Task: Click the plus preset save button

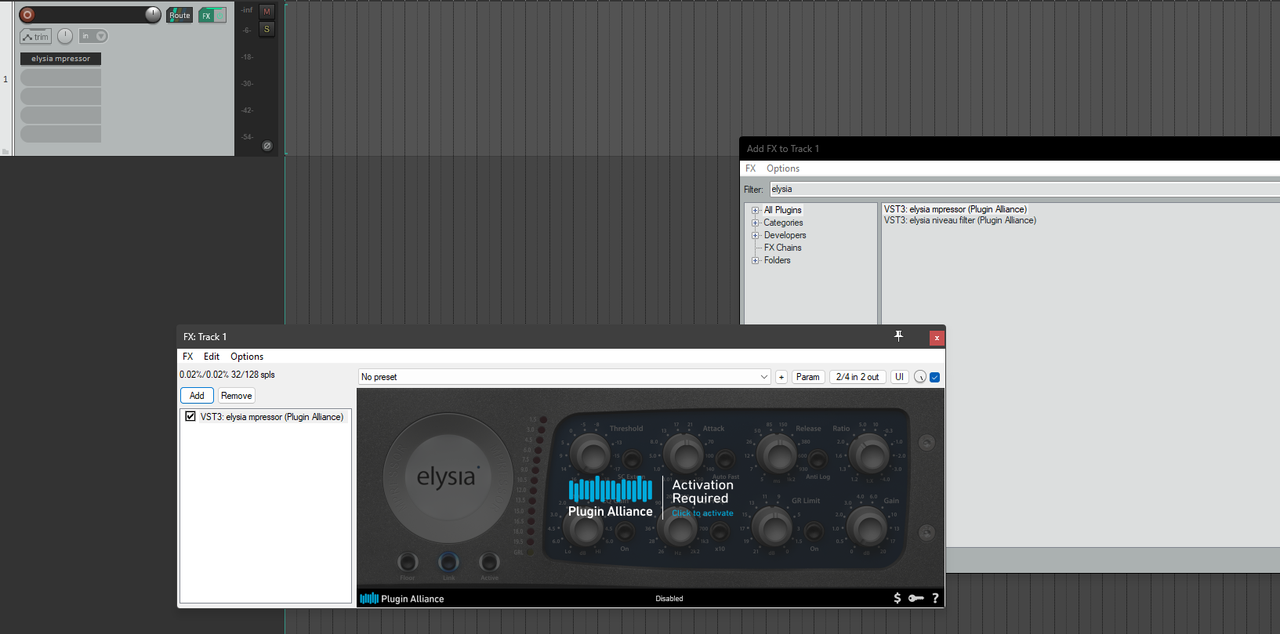Action: pos(781,377)
